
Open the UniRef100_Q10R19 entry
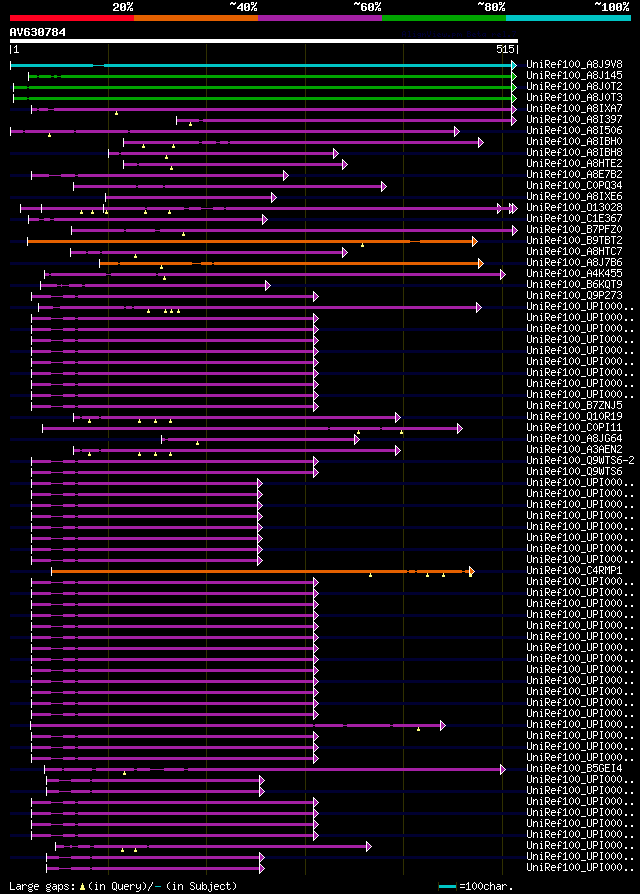[574, 417]
